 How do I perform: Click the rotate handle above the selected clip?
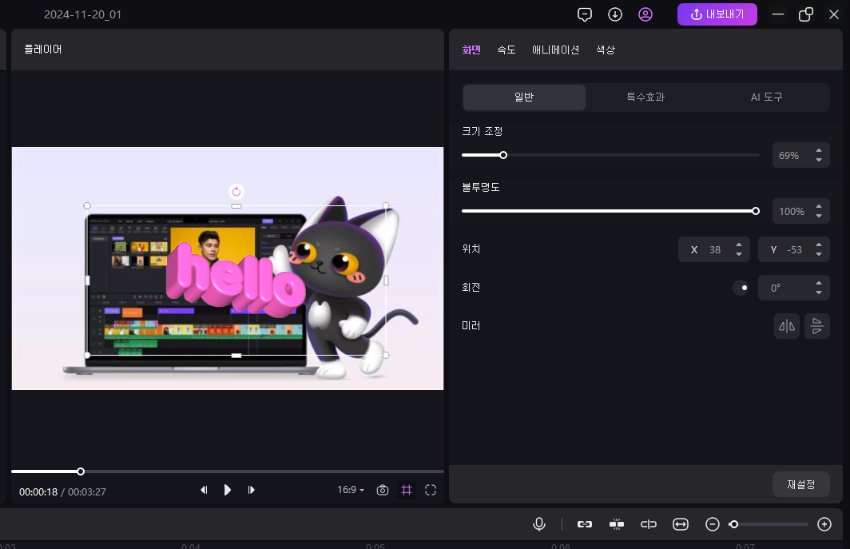tap(236, 192)
